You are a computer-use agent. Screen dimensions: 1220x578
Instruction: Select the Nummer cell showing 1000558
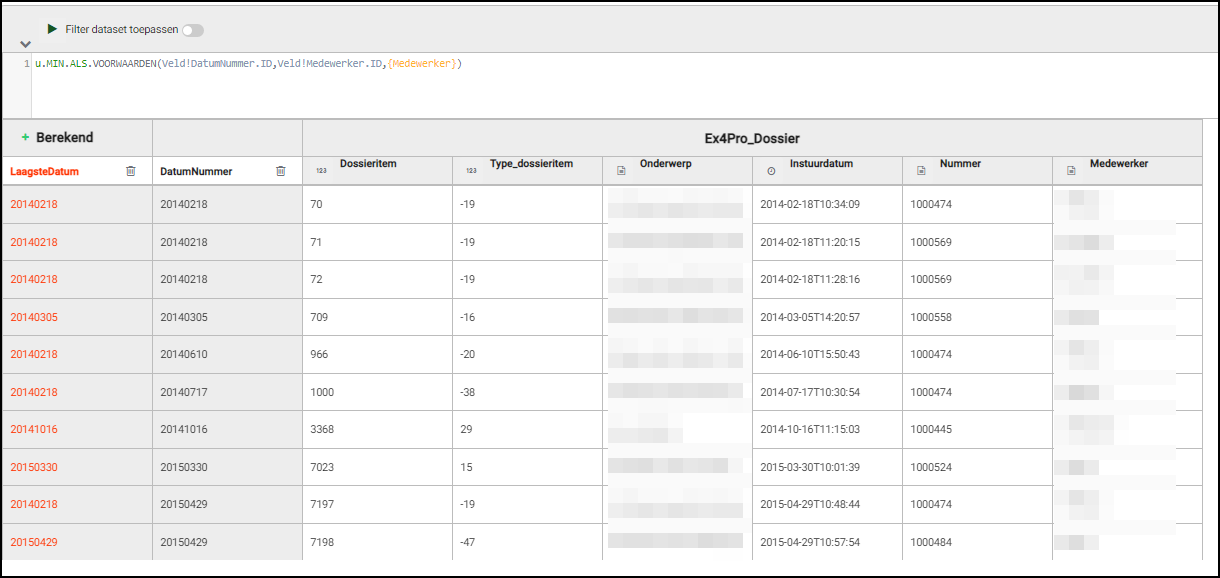(930, 317)
